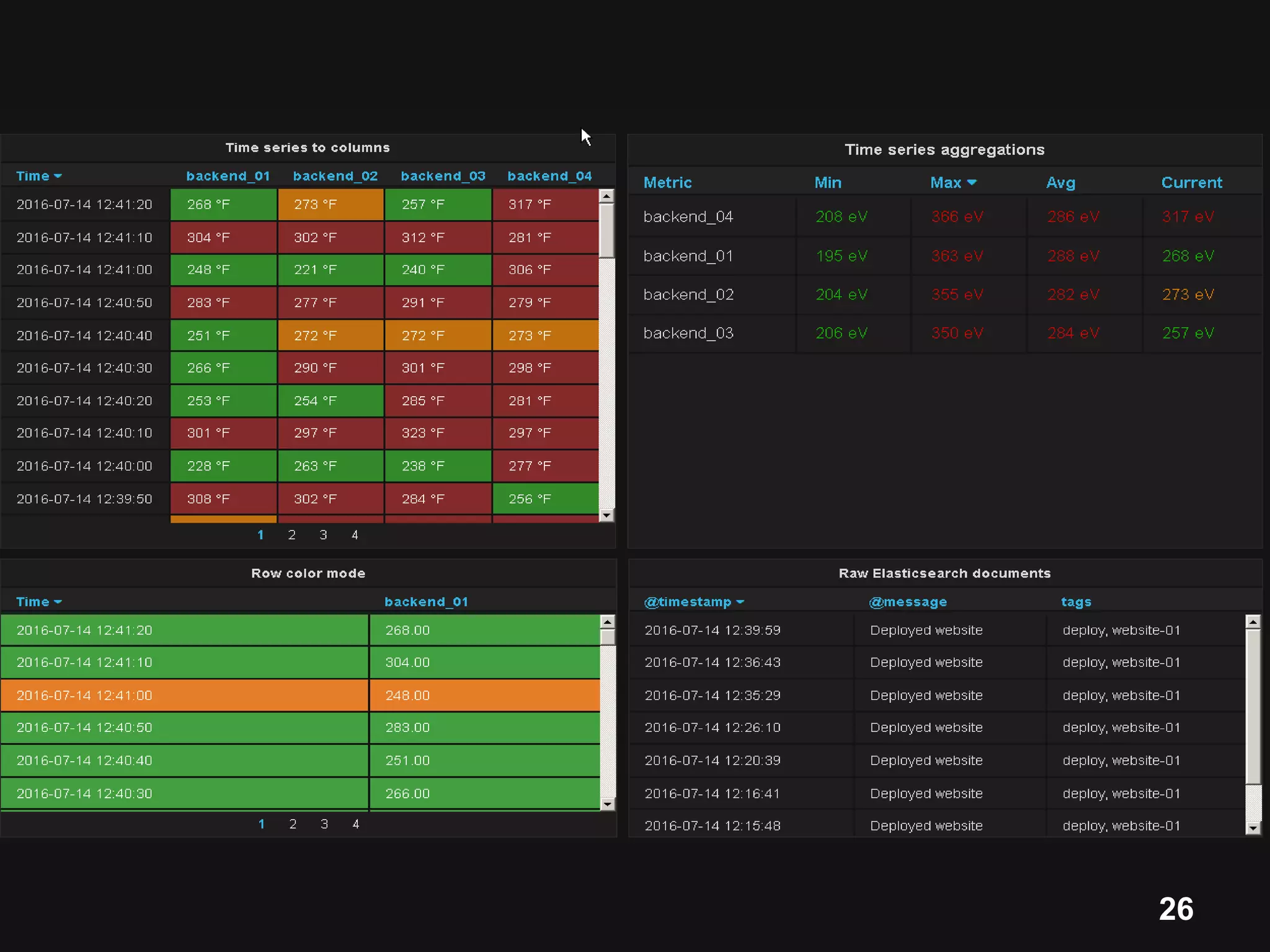Go to page 2 of Time series to columns
The width and height of the screenshot is (1270, 952).
(291, 535)
